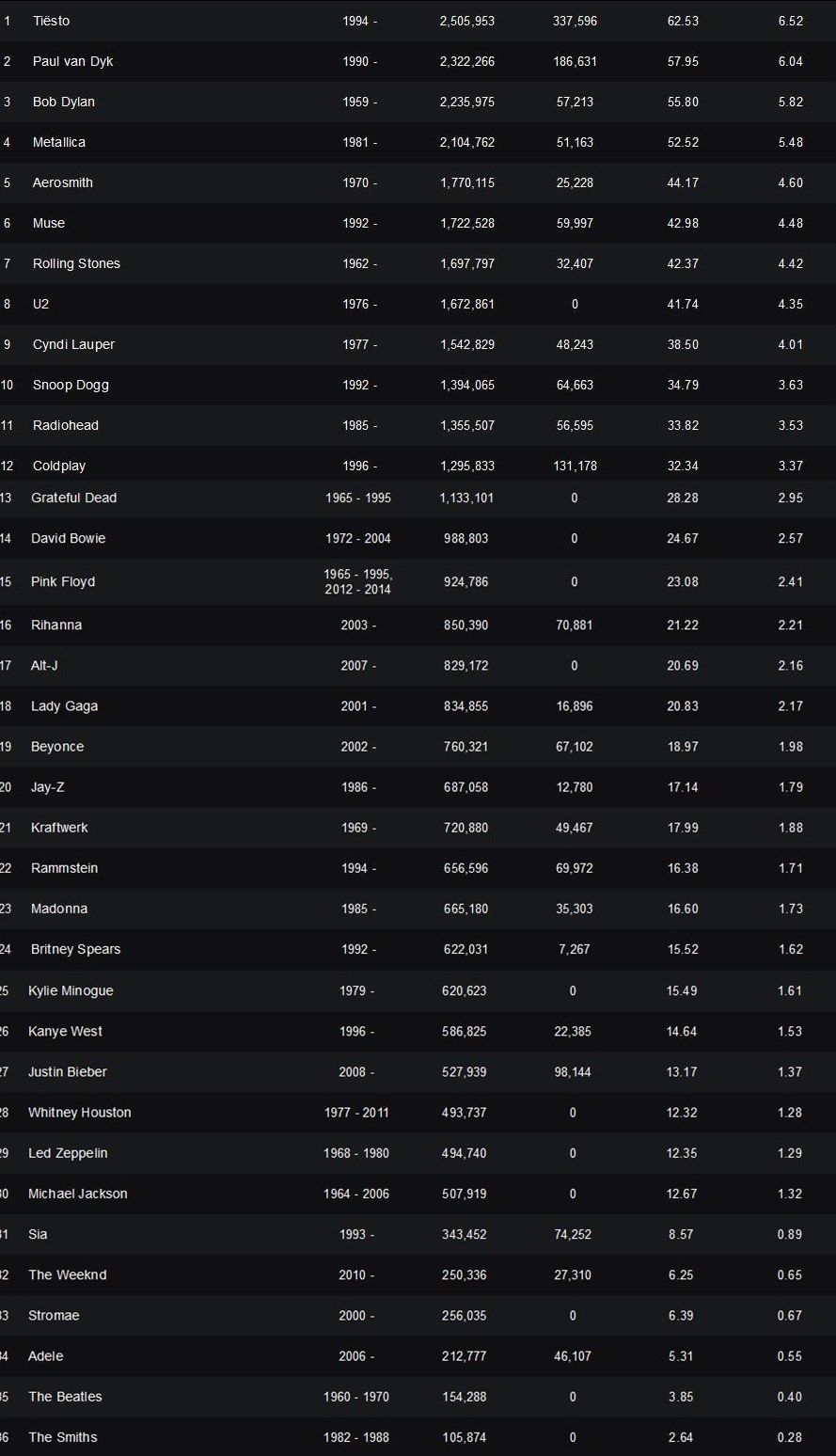The width and height of the screenshot is (836, 1456).
Task: Select Rolling Stones in the list
Action: 76,263
